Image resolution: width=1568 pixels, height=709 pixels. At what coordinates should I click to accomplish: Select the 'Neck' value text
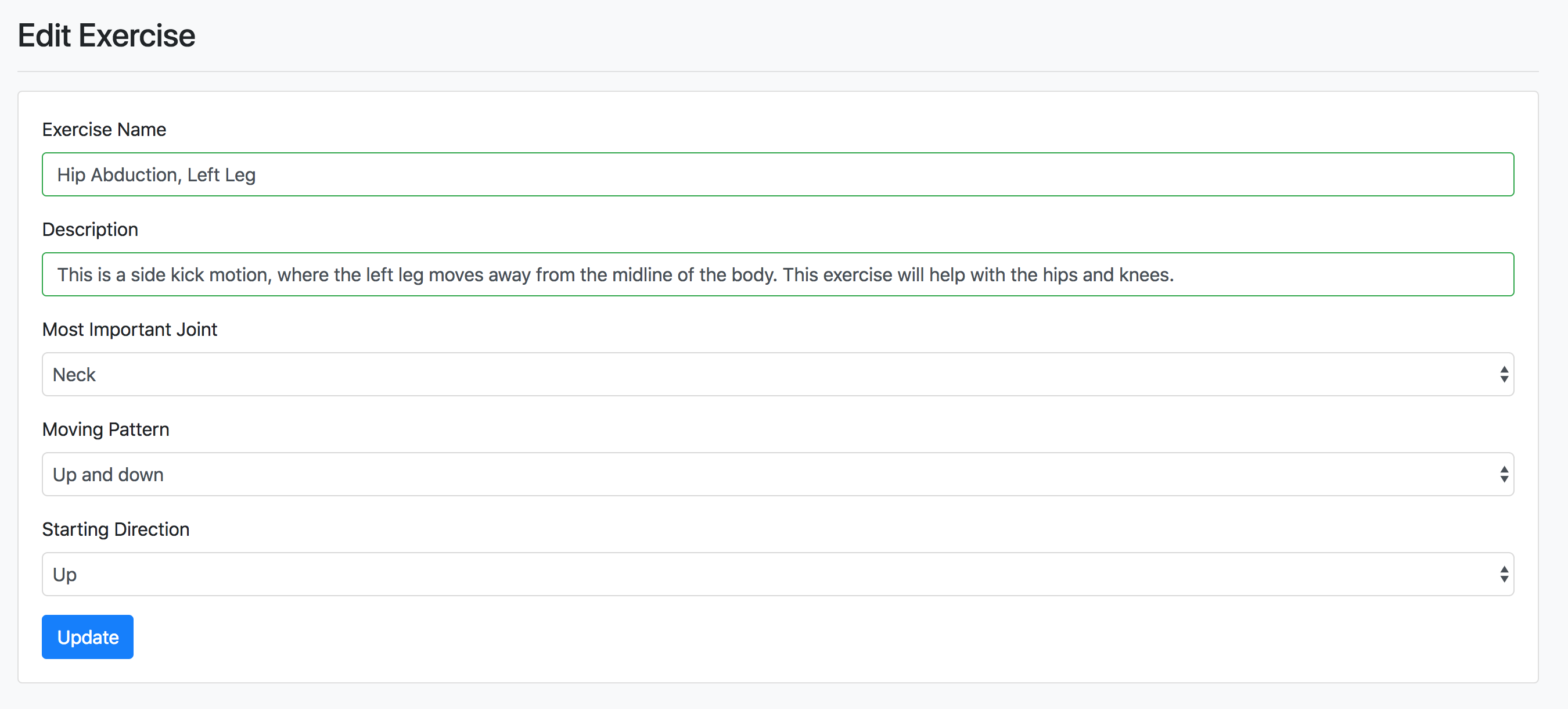click(74, 375)
